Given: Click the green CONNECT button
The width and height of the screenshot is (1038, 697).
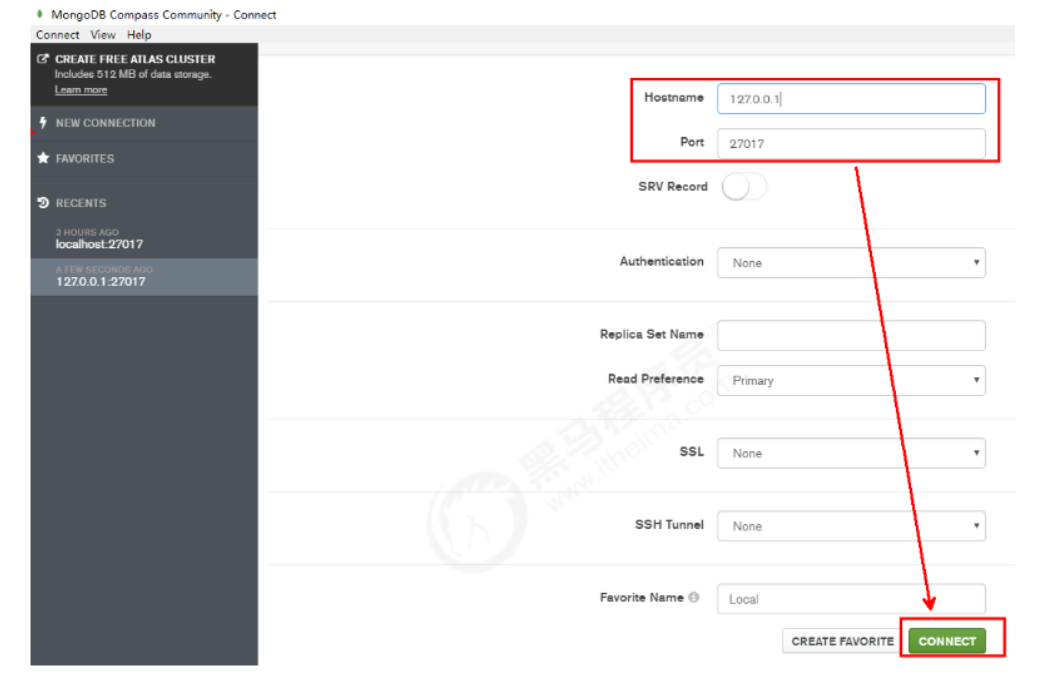Looking at the screenshot, I should pos(947,641).
